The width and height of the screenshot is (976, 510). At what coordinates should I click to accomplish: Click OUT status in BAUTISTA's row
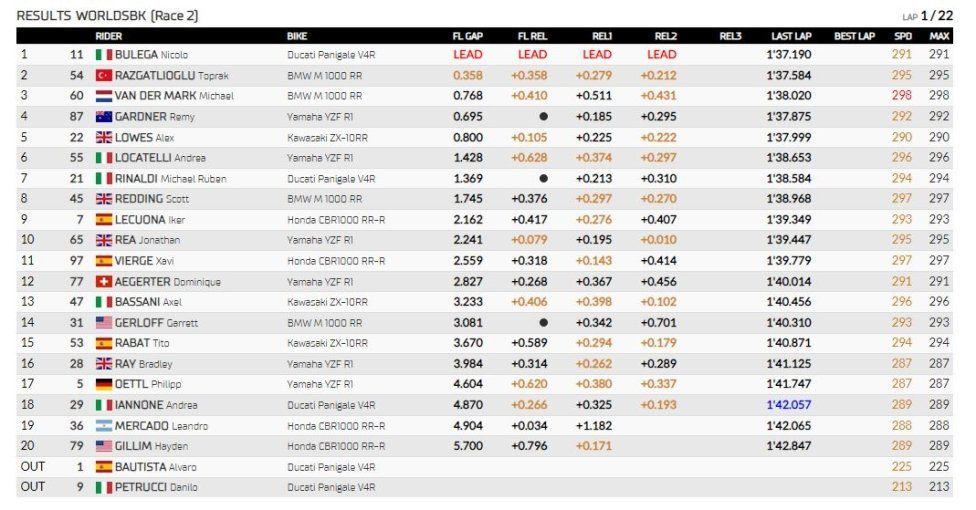[x=33, y=467]
